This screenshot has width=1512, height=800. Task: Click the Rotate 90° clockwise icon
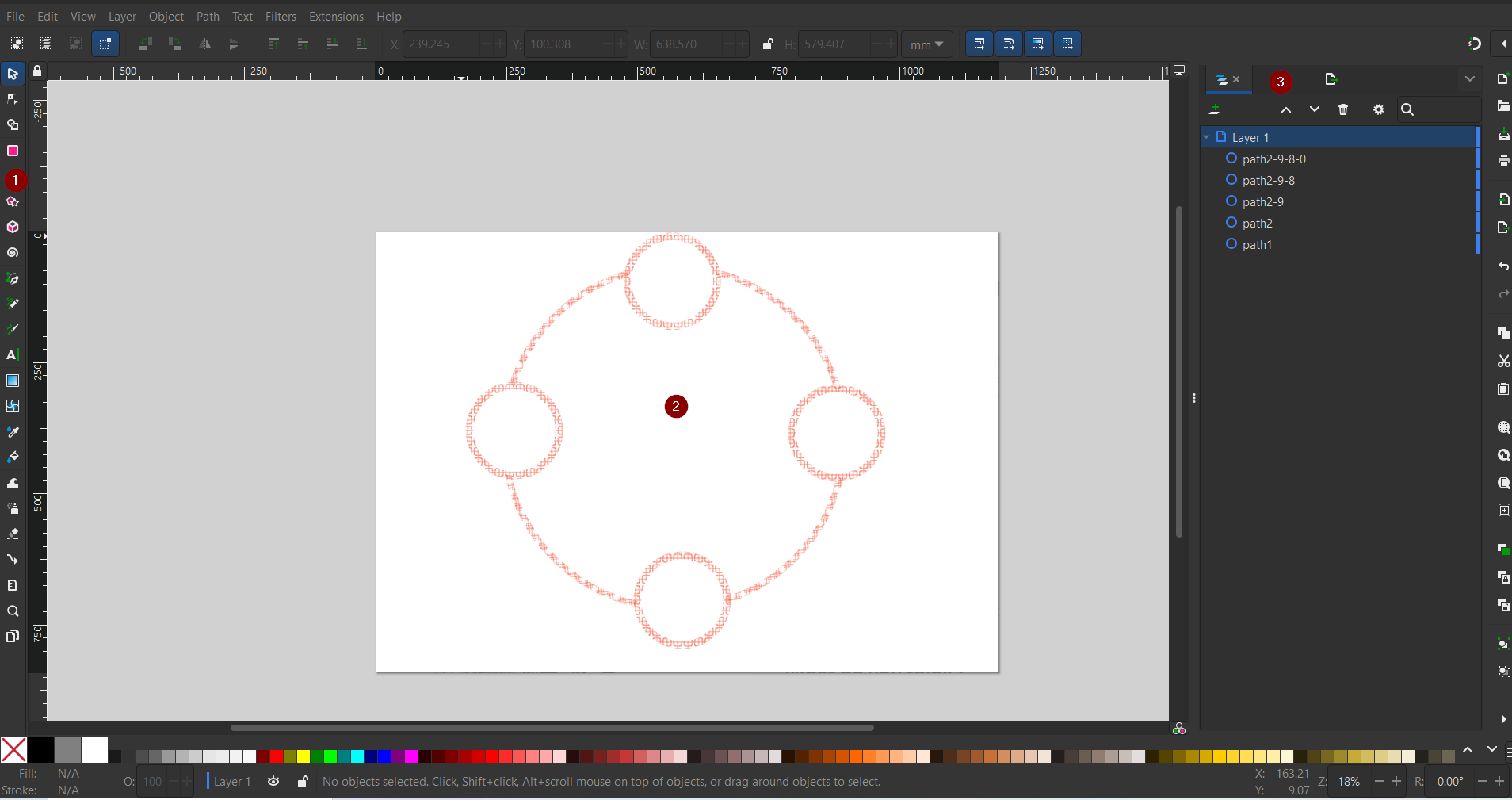click(x=175, y=44)
